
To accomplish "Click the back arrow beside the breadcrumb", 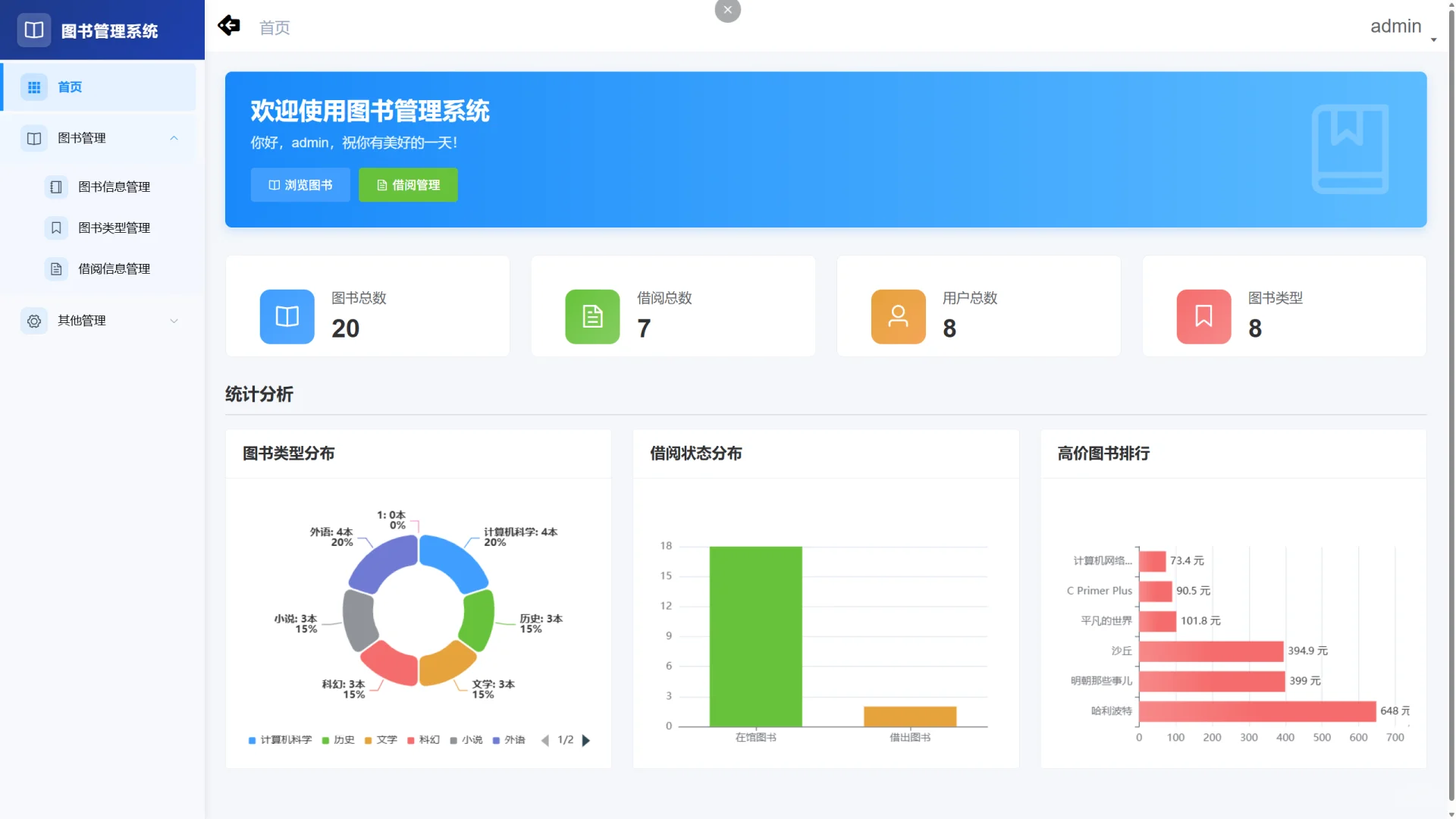I will (x=229, y=25).
